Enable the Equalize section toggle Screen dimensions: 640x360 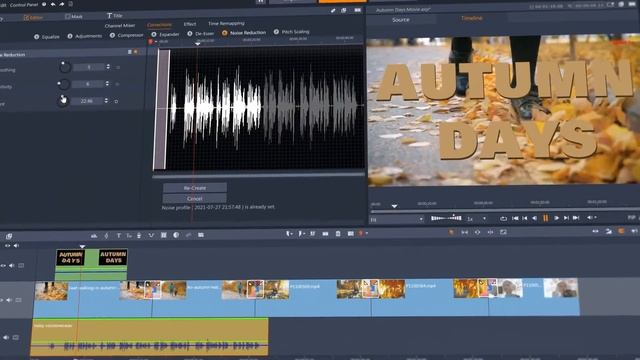[x=37, y=37]
